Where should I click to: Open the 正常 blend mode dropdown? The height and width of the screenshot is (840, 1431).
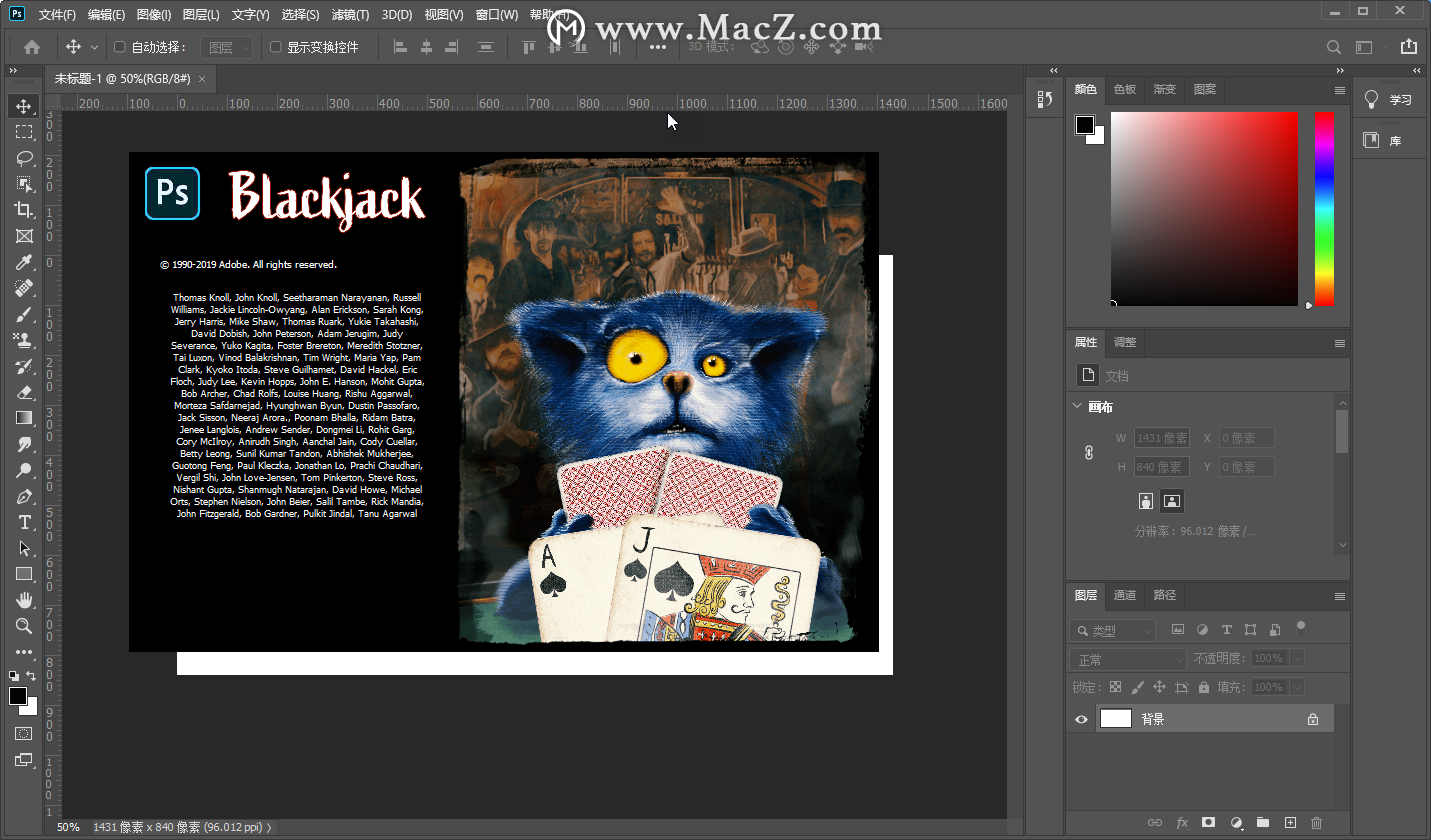point(1128,660)
